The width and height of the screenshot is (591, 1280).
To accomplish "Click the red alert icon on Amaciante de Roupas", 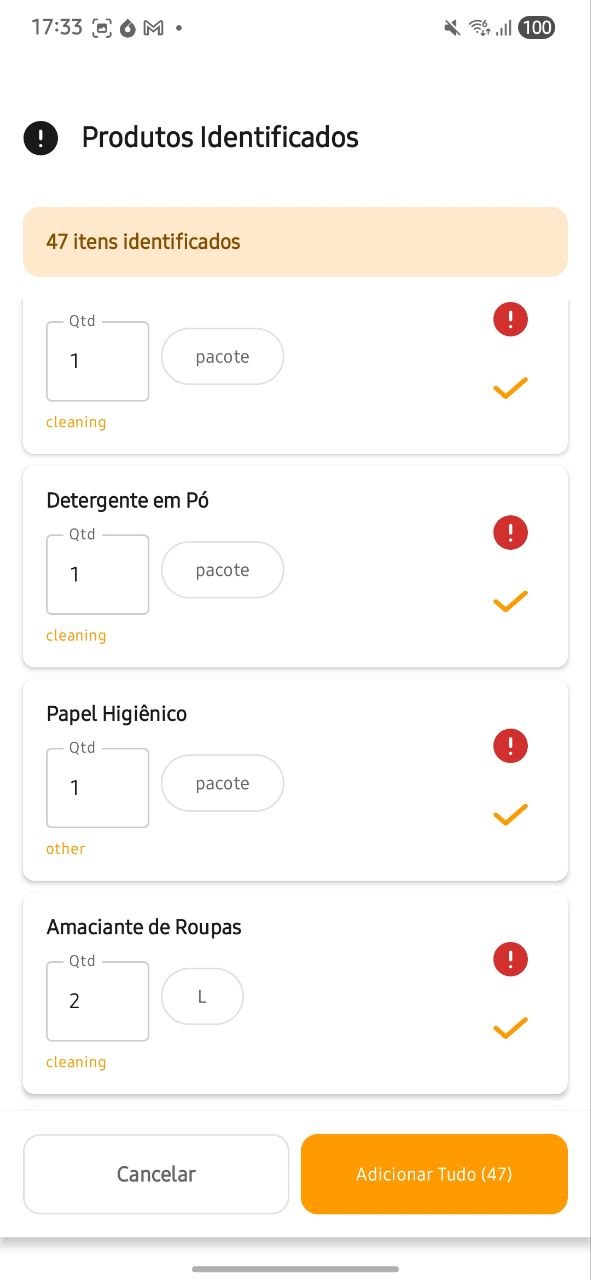I will click(510, 959).
